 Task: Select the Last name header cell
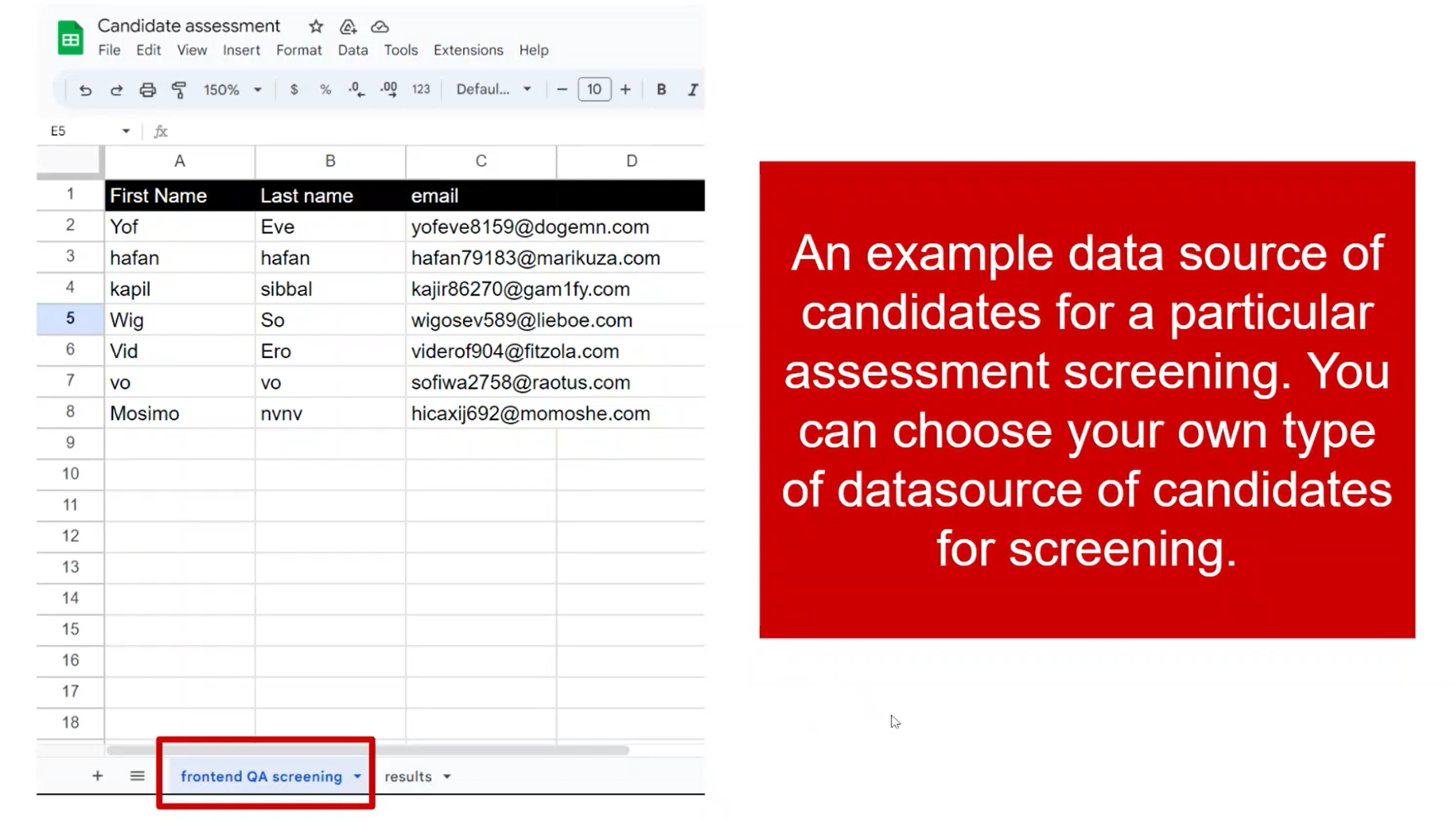click(330, 196)
